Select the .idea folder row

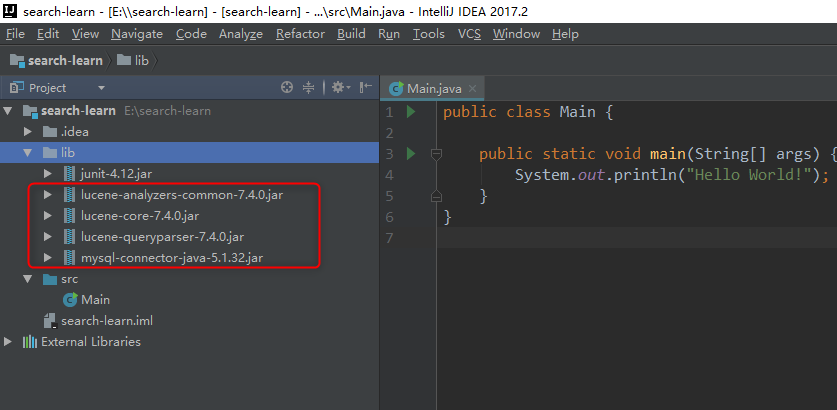189,132
